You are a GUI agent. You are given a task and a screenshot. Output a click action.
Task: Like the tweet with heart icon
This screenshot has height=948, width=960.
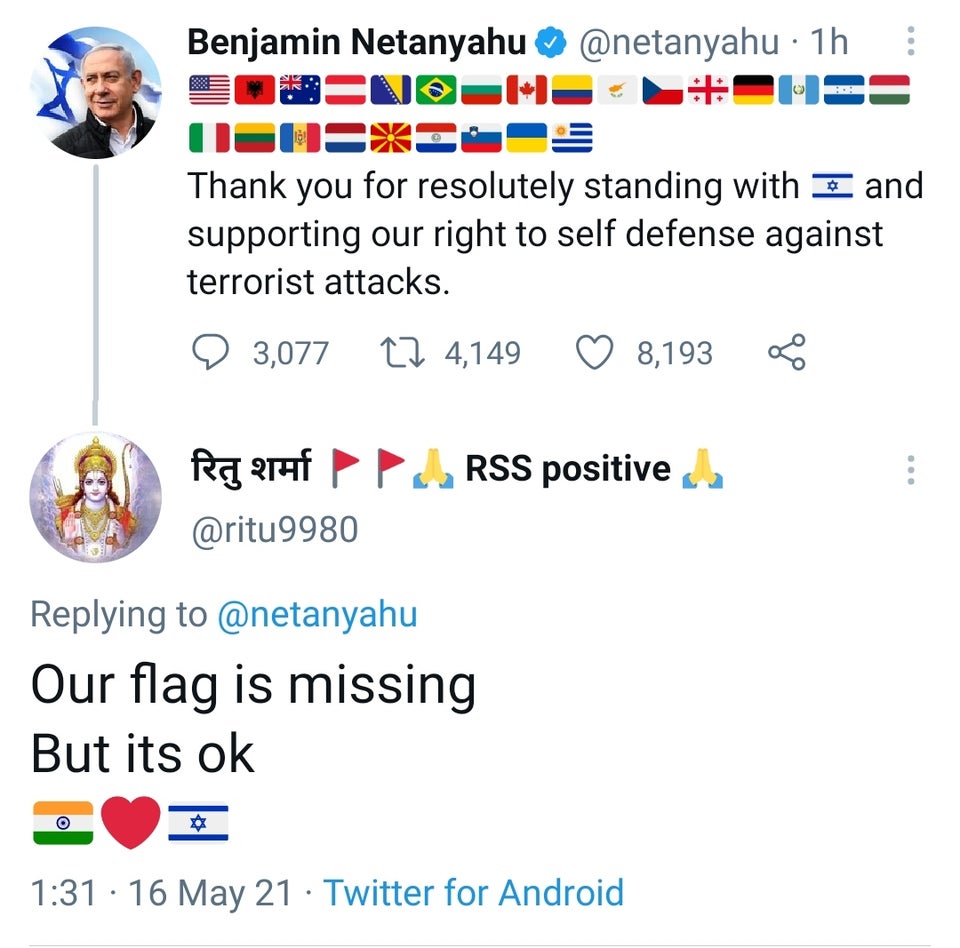(x=594, y=352)
